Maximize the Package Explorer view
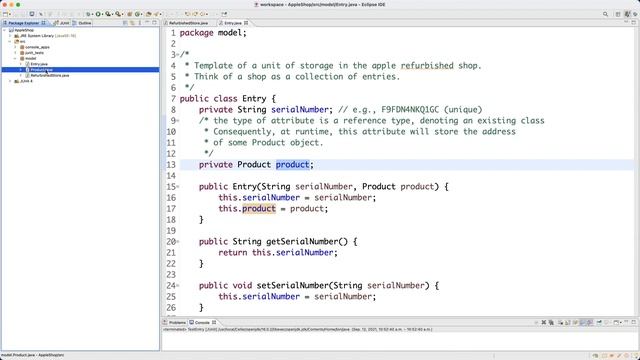The width and height of the screenshot is (640, 360). click(154, 23)
